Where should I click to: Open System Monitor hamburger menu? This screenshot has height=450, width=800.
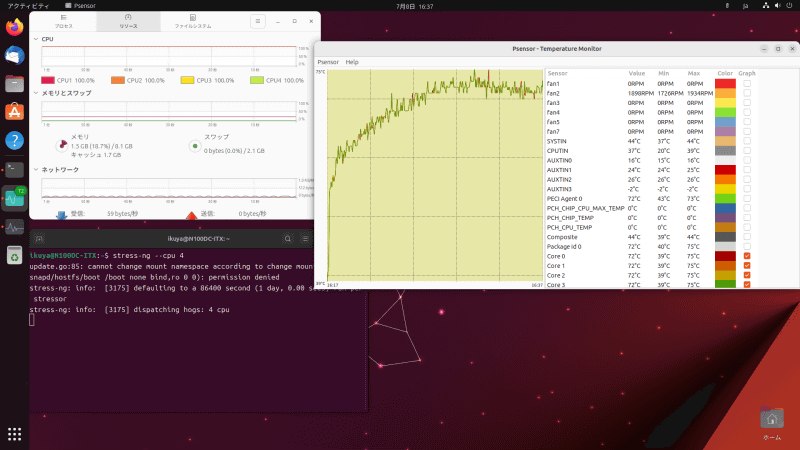point(258,21)
